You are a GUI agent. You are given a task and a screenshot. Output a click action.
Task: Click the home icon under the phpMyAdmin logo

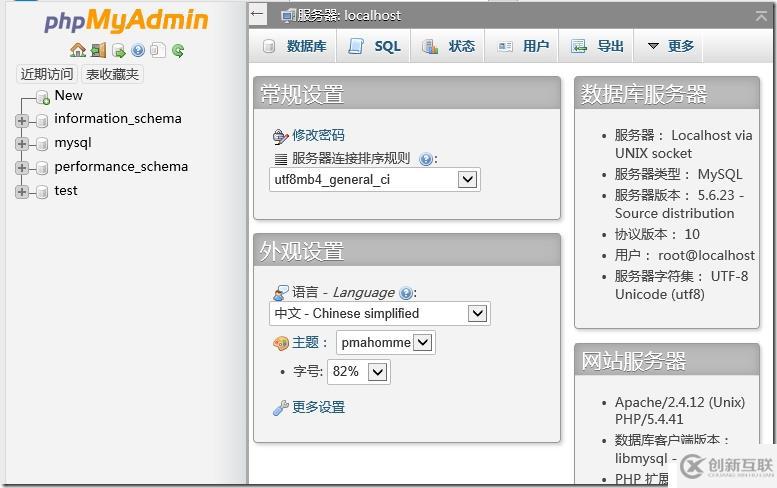pos(78,50)
